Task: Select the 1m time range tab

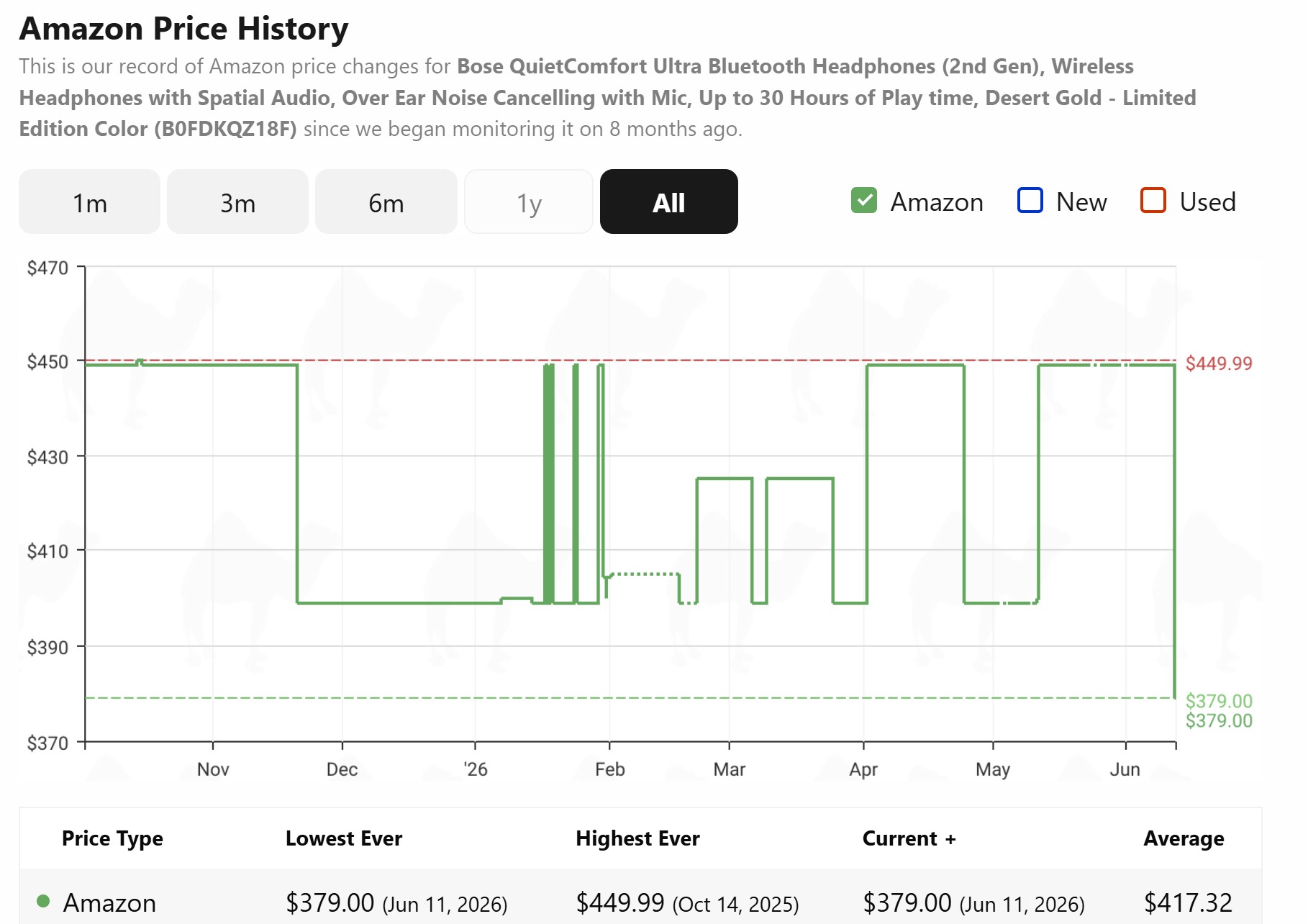Action: (x=89, y=202)
